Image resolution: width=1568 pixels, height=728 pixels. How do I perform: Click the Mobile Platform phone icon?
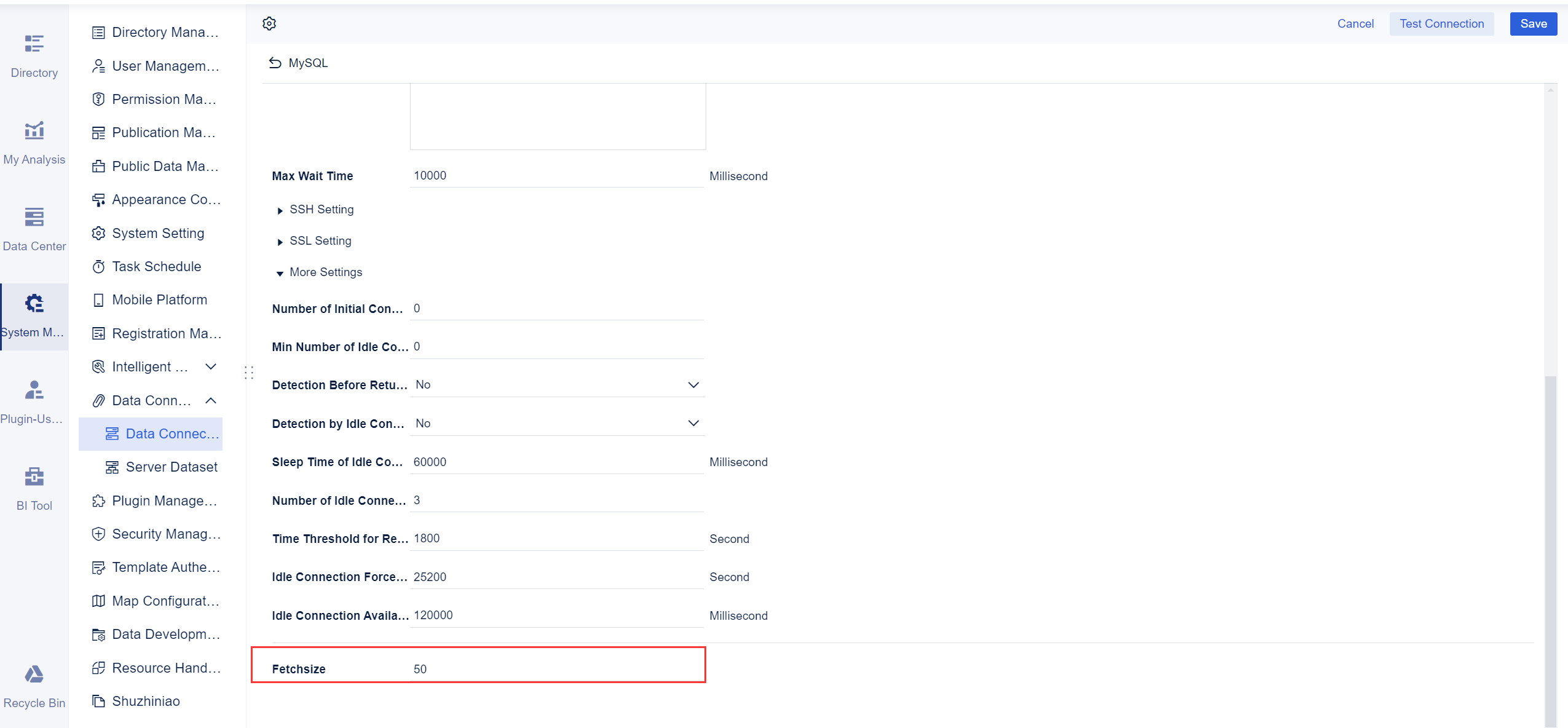tap(99, 299)
